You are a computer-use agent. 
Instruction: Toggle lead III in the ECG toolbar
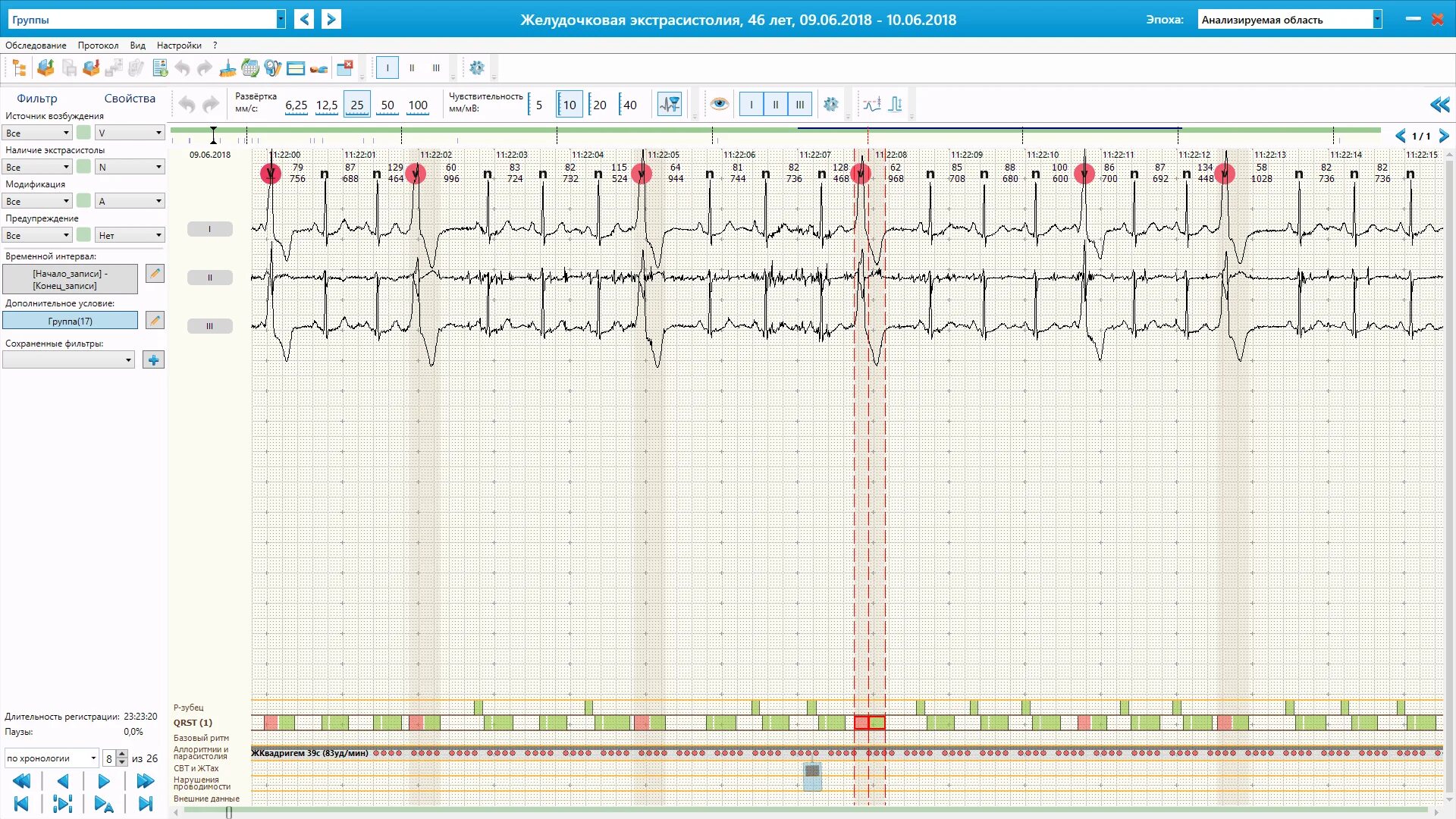(800, 105)
